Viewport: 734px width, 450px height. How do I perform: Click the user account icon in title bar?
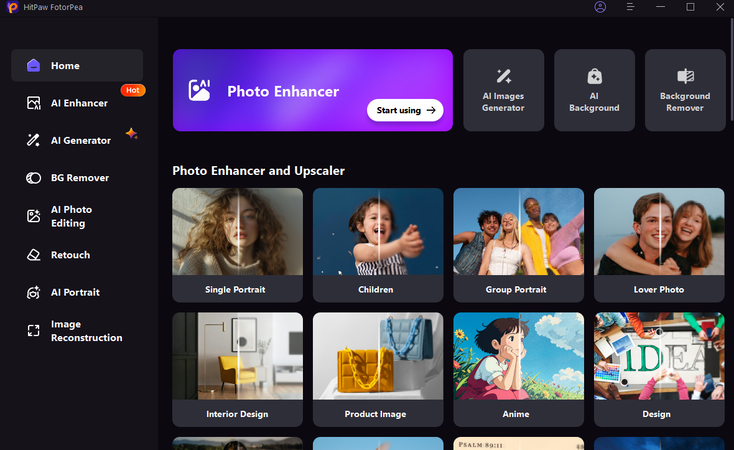(x=600, y=7)
